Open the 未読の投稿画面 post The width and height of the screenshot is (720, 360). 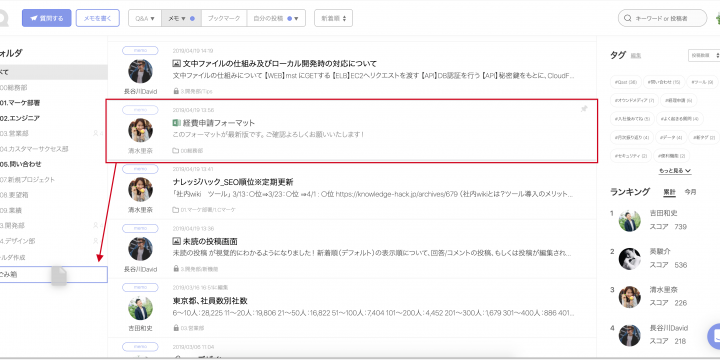[210, 242]
